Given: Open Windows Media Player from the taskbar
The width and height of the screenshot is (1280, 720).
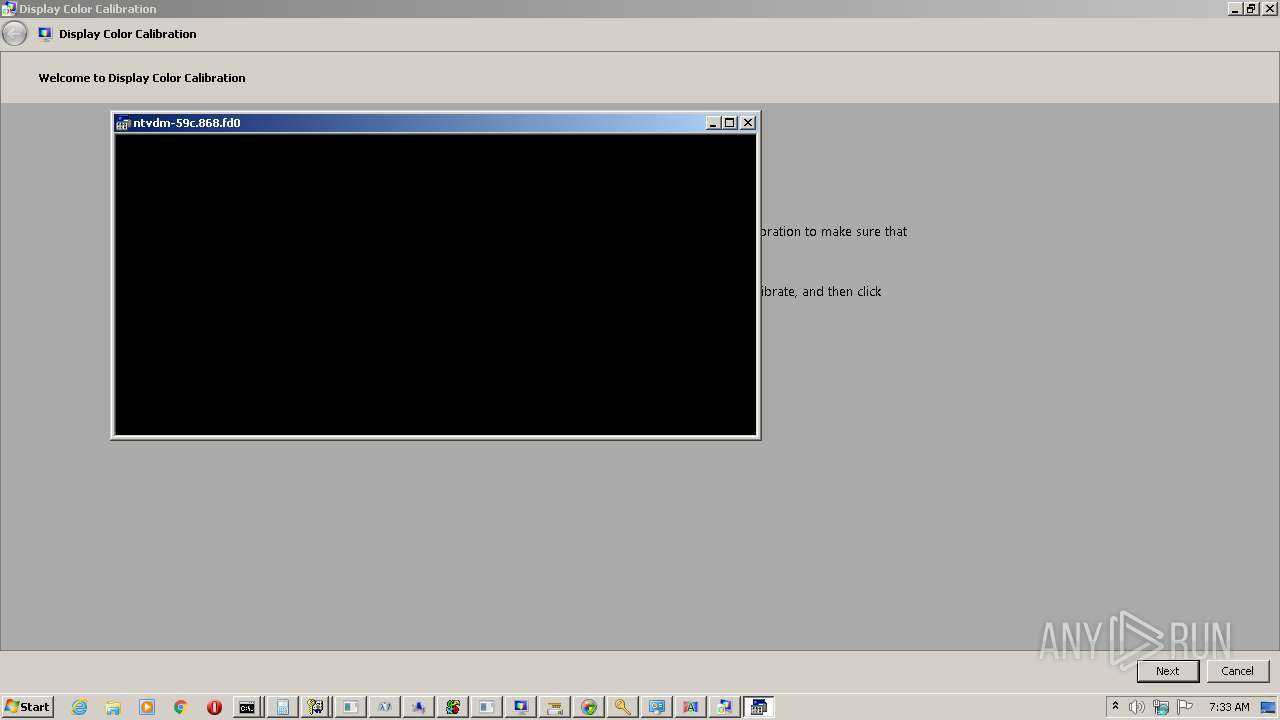Looking at the screenshot, I should tap(147, 707).
